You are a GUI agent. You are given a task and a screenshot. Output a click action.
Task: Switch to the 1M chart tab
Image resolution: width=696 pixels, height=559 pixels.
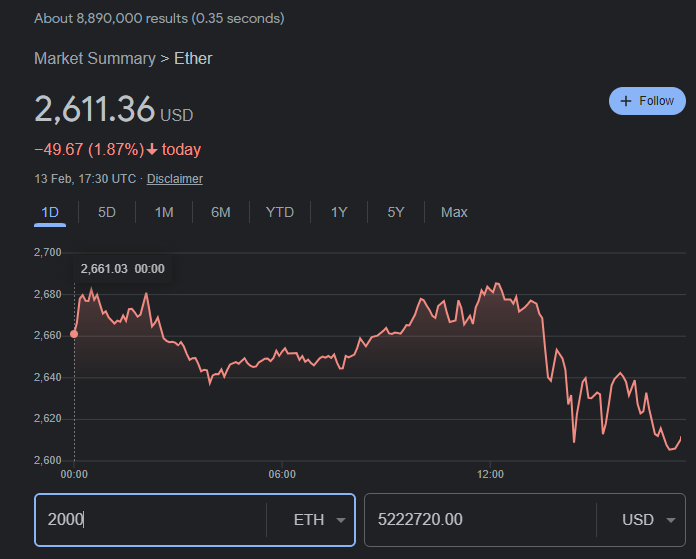[x=164, y=212]
